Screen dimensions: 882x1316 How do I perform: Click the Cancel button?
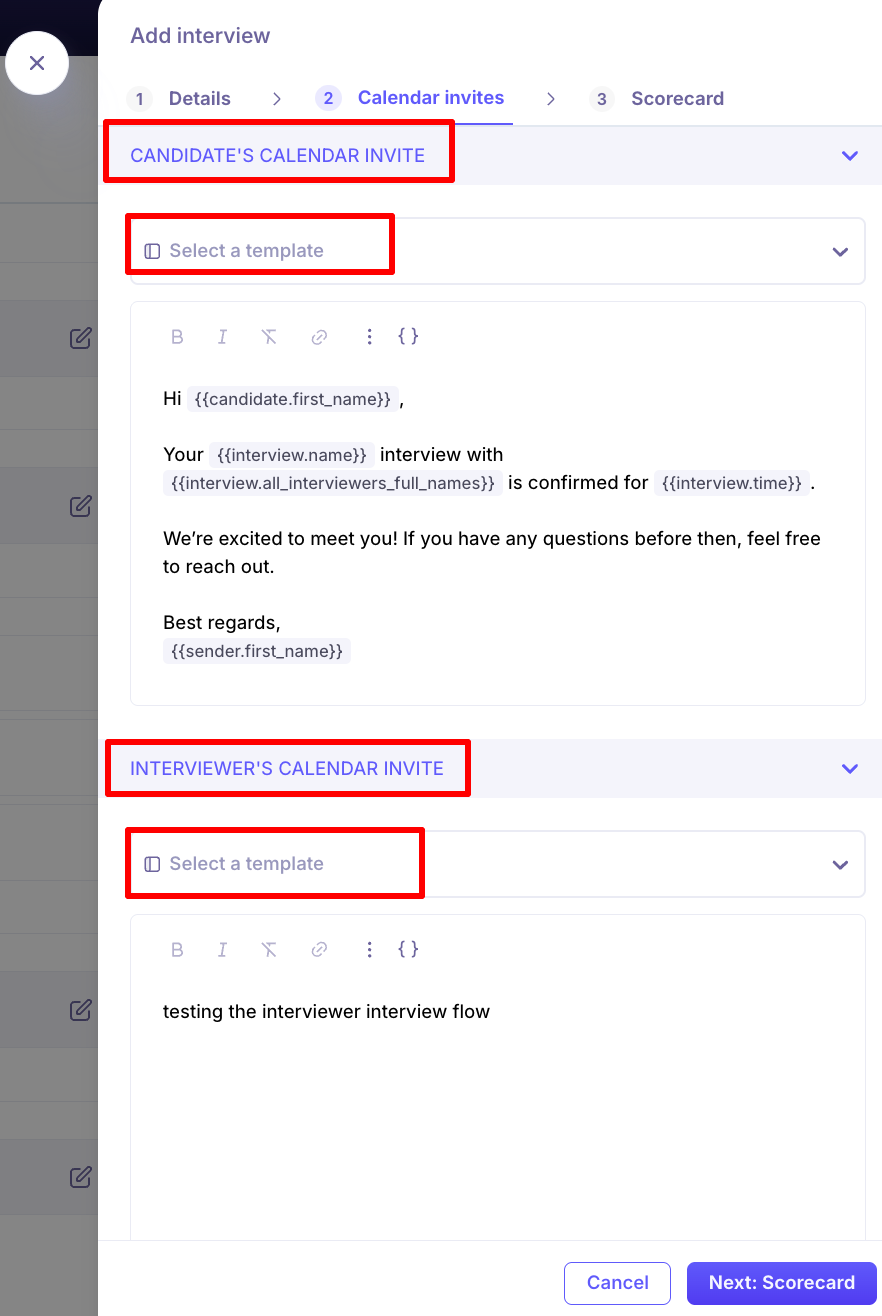618,1283
